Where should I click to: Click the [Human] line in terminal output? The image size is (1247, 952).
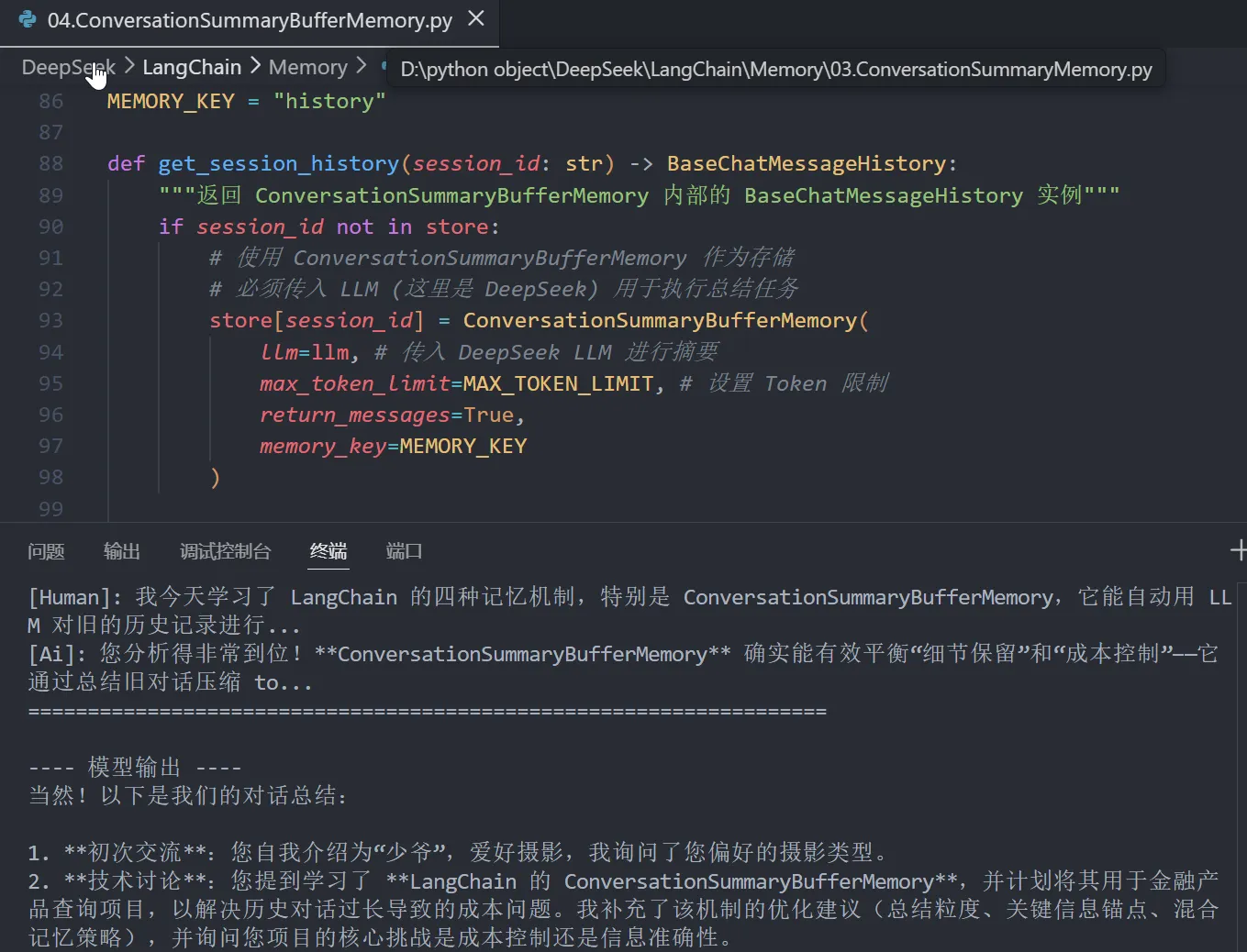click(x=629, y=612)
